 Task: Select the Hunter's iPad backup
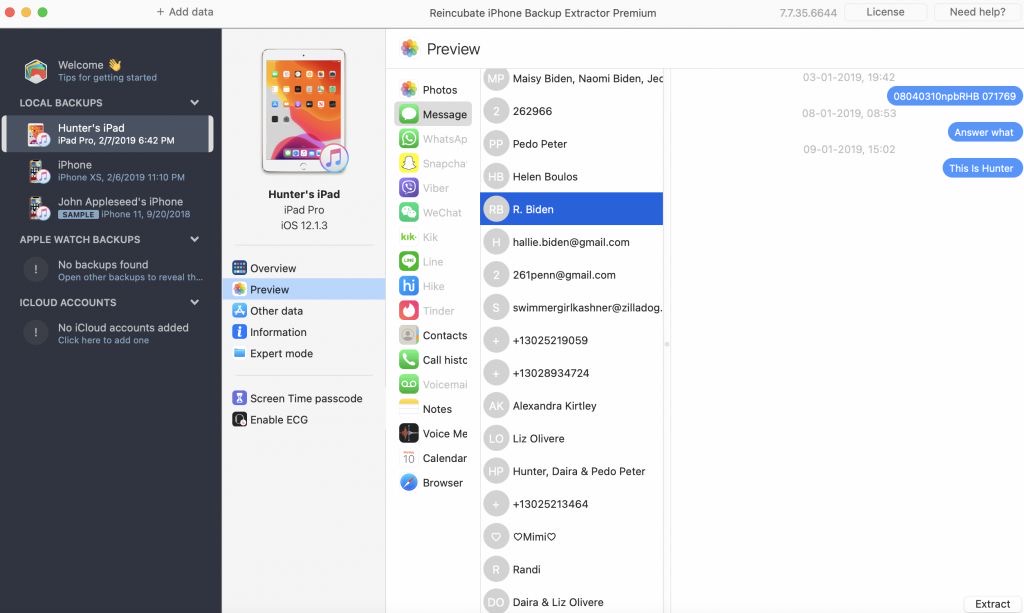pyautogui.click(x=107, y=134)
